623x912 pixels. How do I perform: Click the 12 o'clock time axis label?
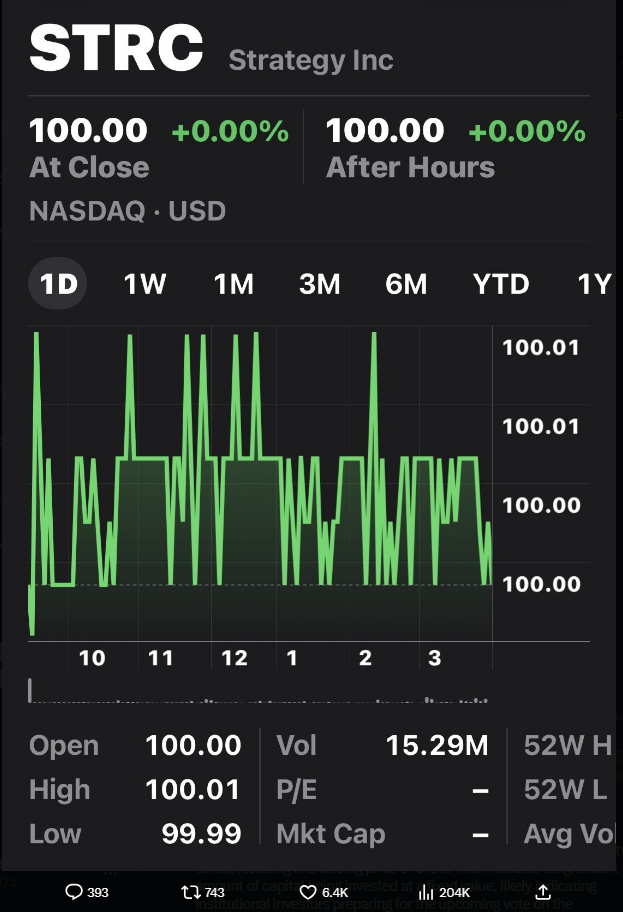click(234, 658)
